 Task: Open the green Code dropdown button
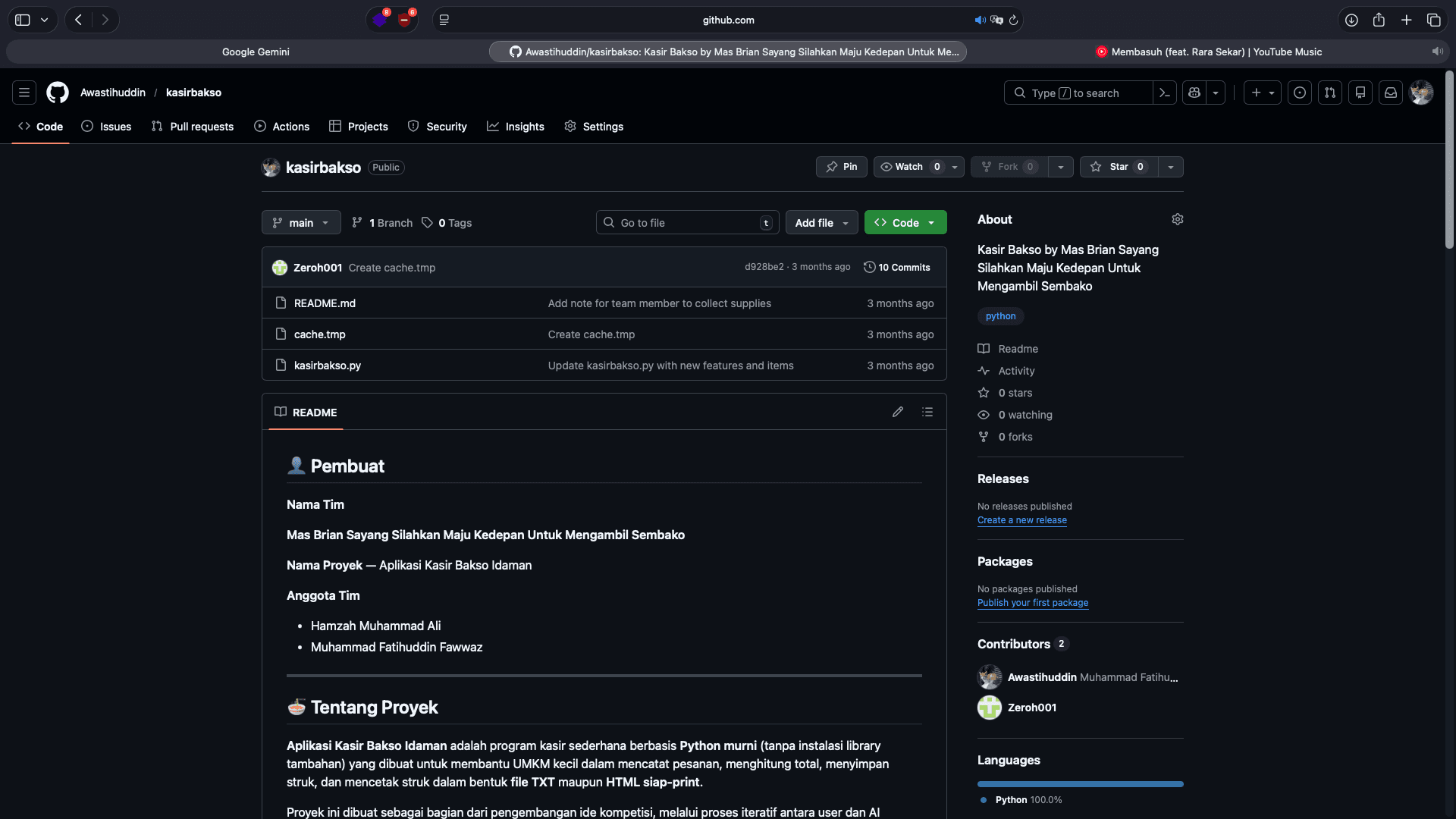click(x=905, y=222)
